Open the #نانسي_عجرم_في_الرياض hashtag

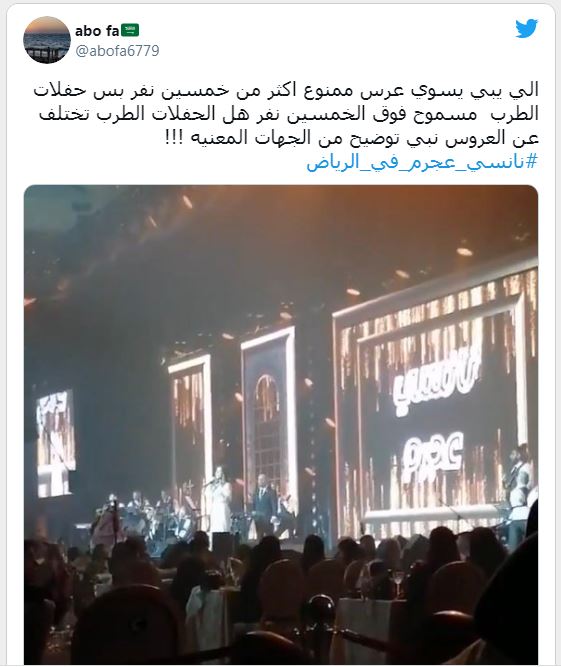pyautogui.click(x=422, y=162)
